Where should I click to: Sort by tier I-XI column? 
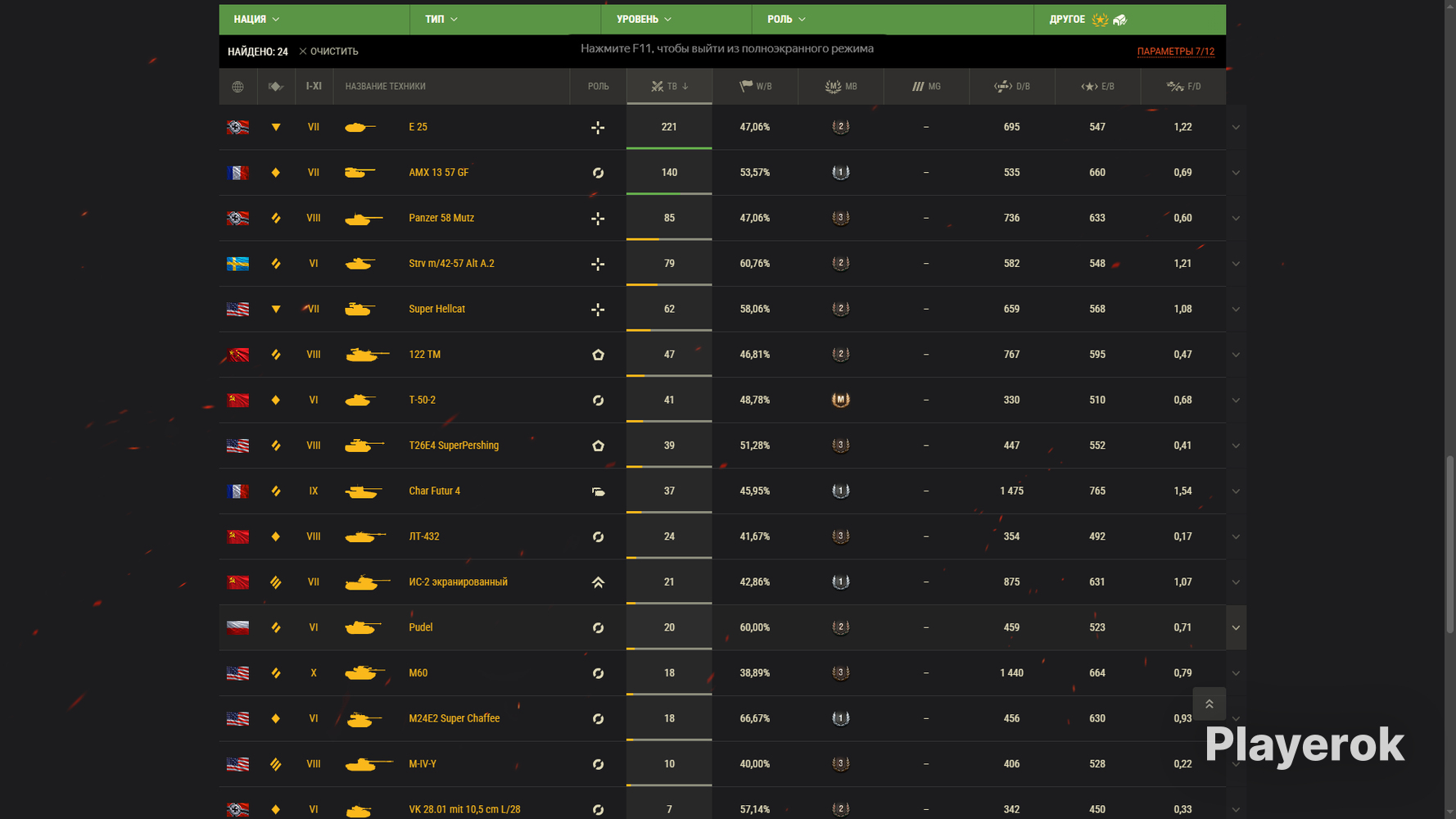314,86
